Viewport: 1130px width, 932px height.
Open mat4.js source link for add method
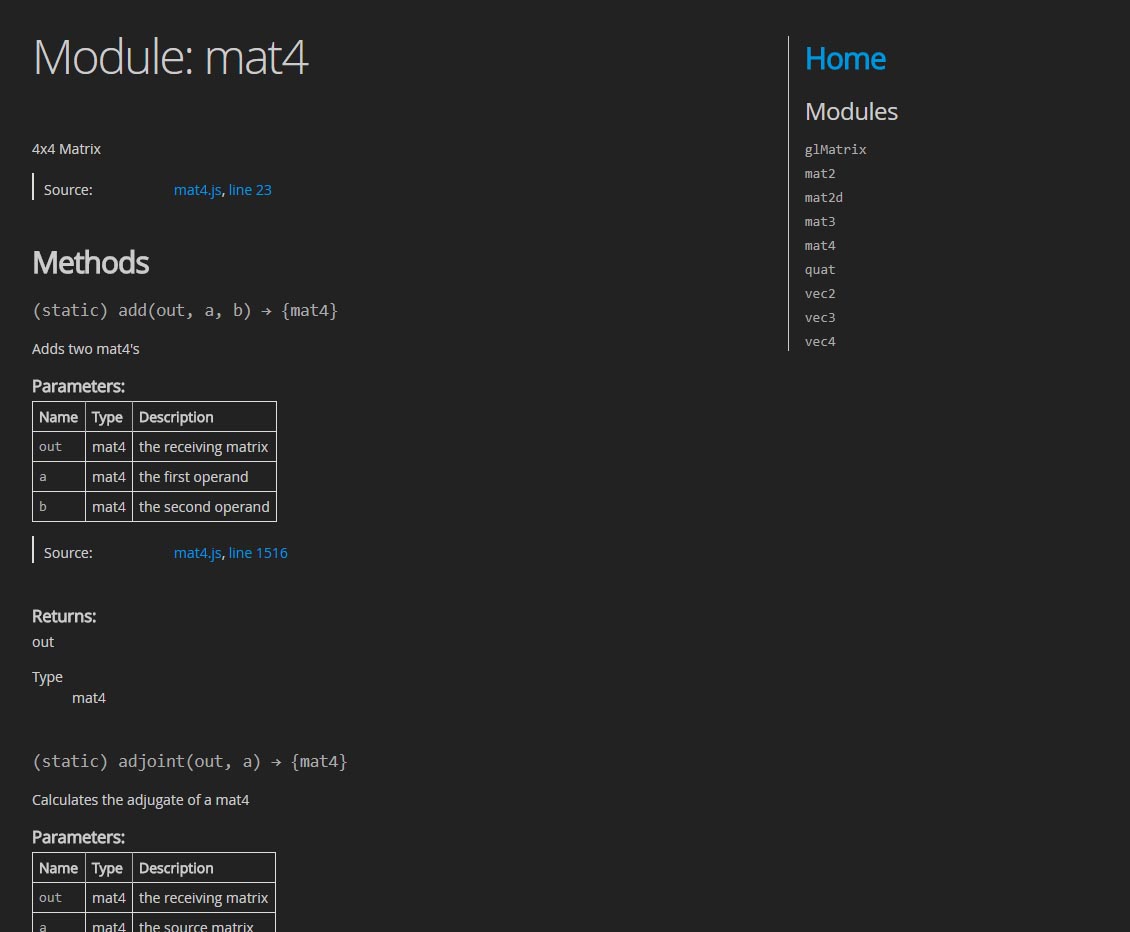[x=197, y=553]
